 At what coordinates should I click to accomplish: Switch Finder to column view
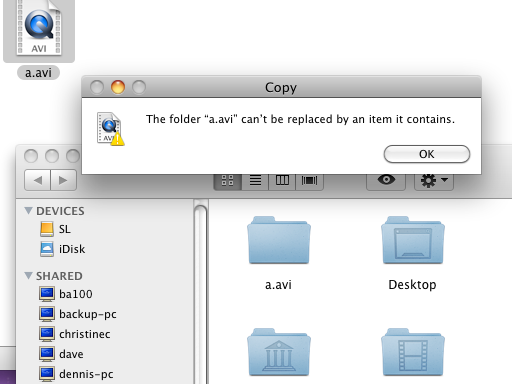point(282,180)
